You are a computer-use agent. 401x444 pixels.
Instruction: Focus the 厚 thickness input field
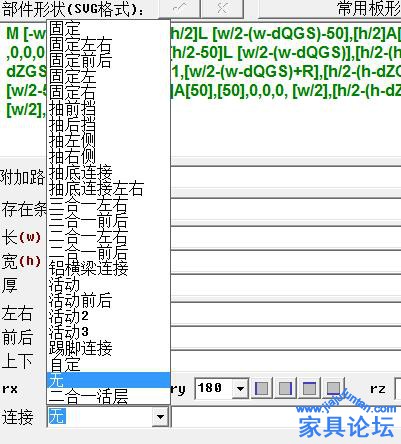tap(286, 286)
